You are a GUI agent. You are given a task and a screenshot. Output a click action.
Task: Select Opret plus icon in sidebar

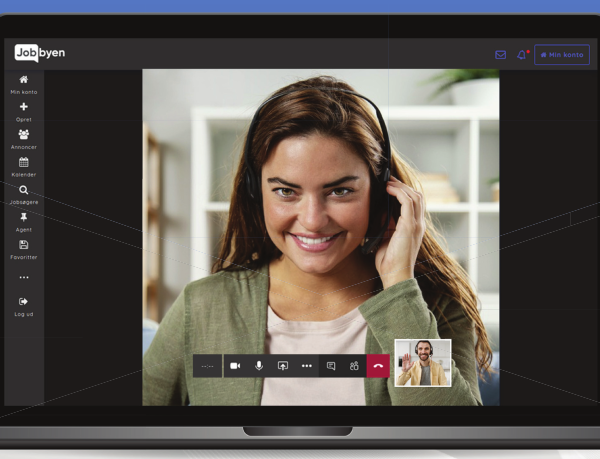coord(24,111)
